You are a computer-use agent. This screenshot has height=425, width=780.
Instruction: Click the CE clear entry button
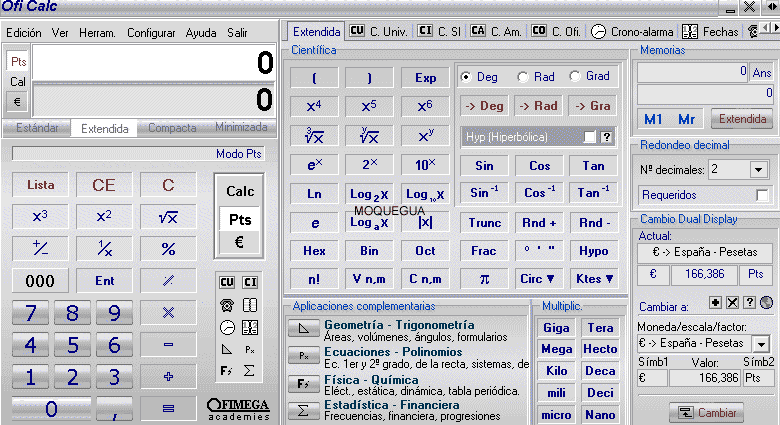point(103,185)
